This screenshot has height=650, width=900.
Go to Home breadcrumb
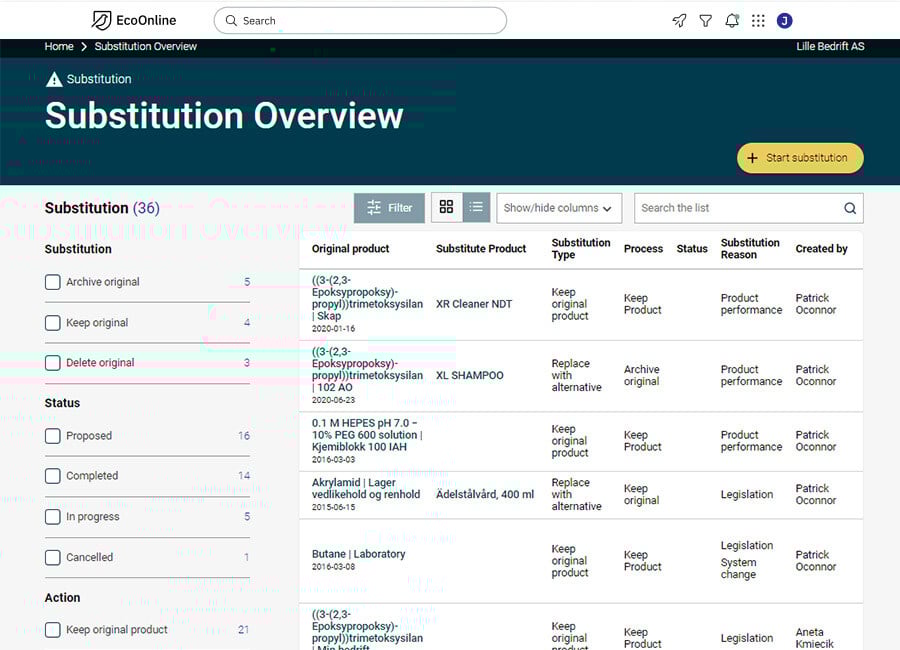pyautogui.click(x=59, y=47)
